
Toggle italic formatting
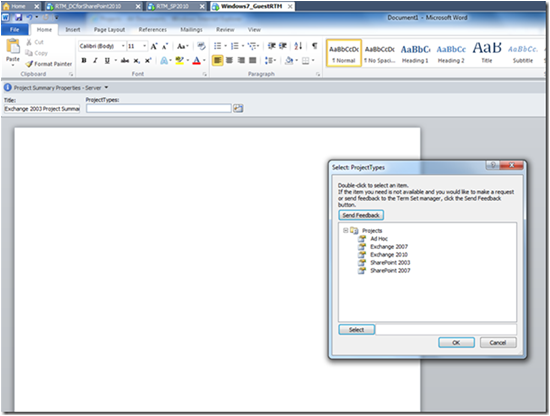coord(95,60)
